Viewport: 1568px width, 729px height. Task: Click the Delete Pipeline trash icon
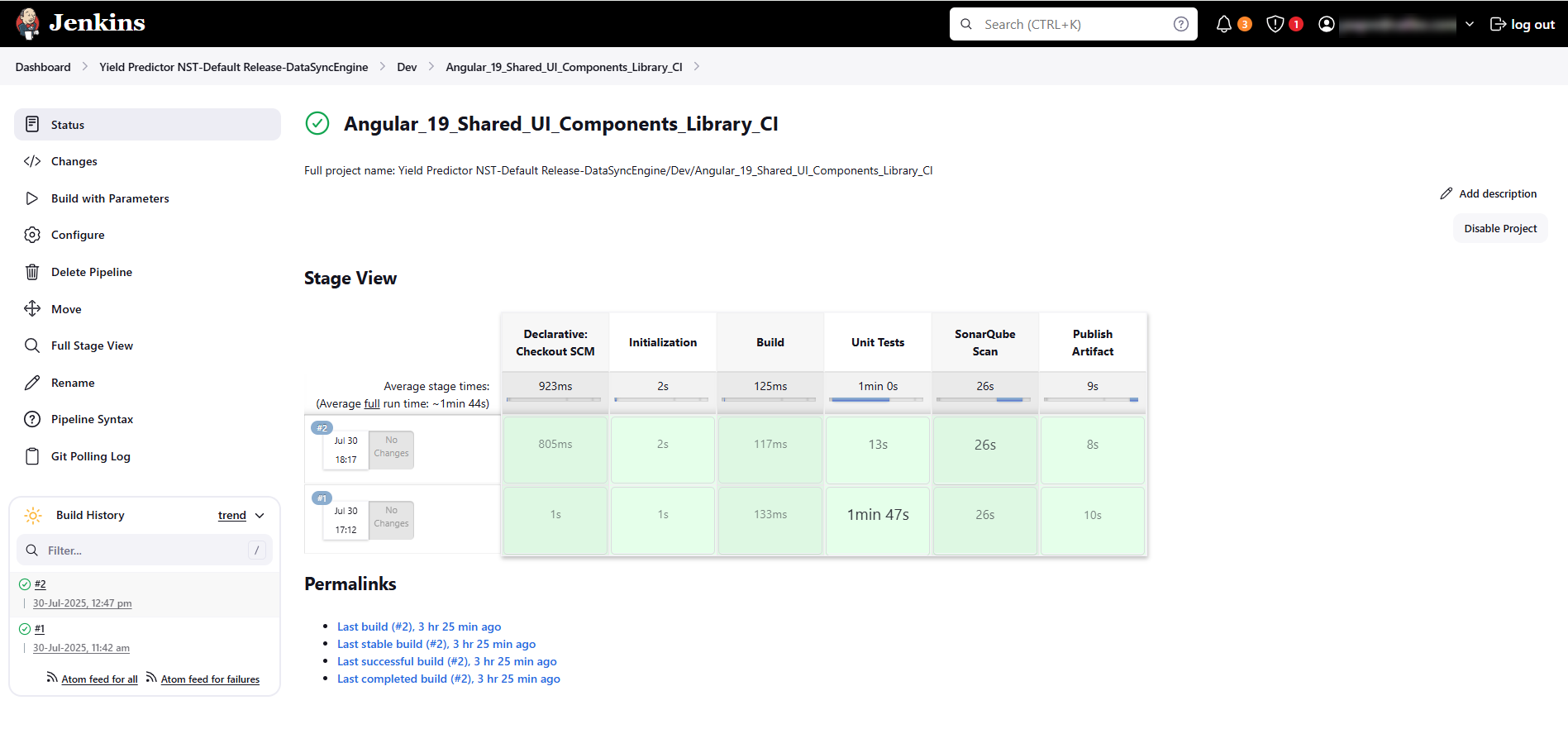click(32, 272)
